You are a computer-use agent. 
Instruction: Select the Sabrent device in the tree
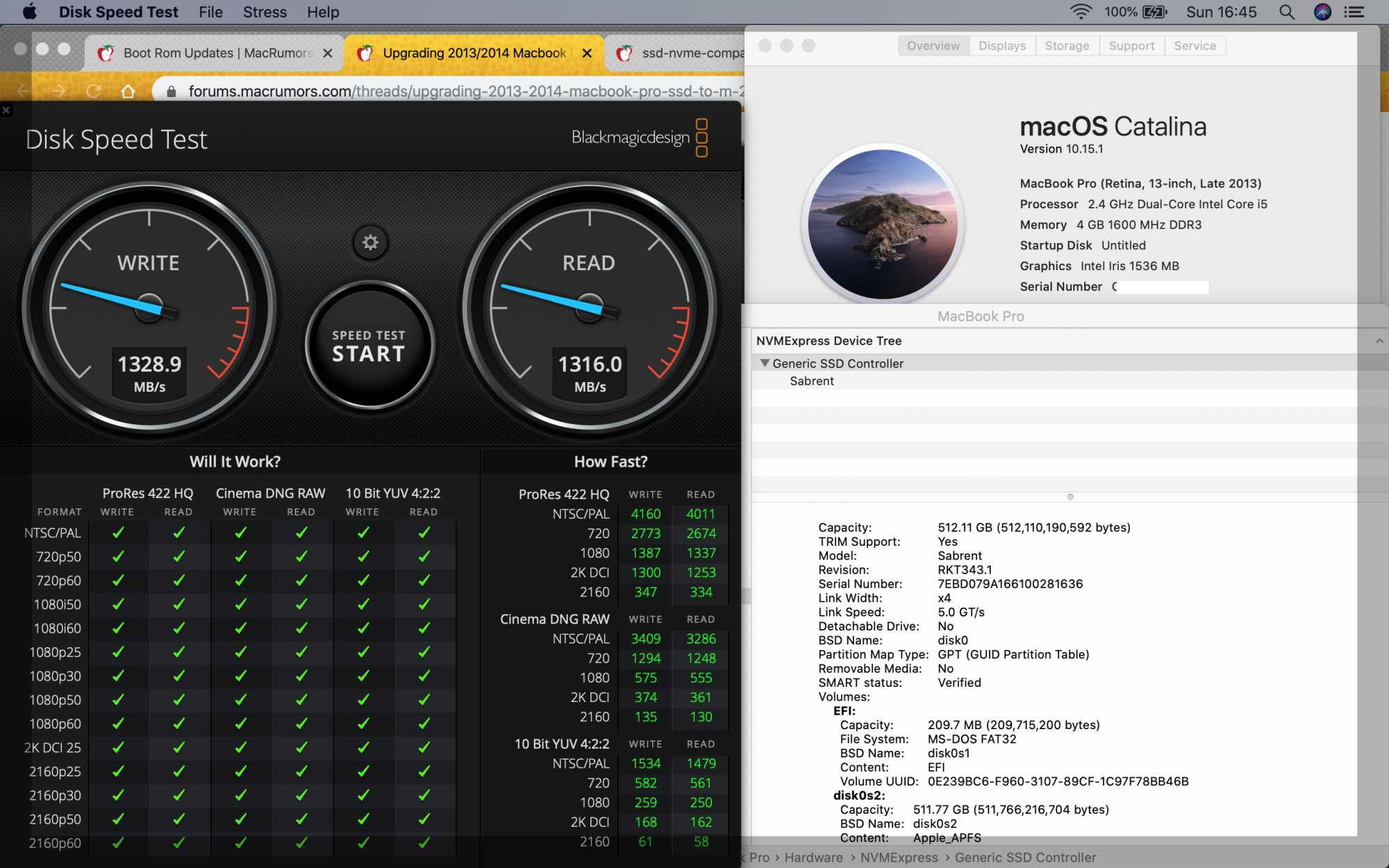811,381
